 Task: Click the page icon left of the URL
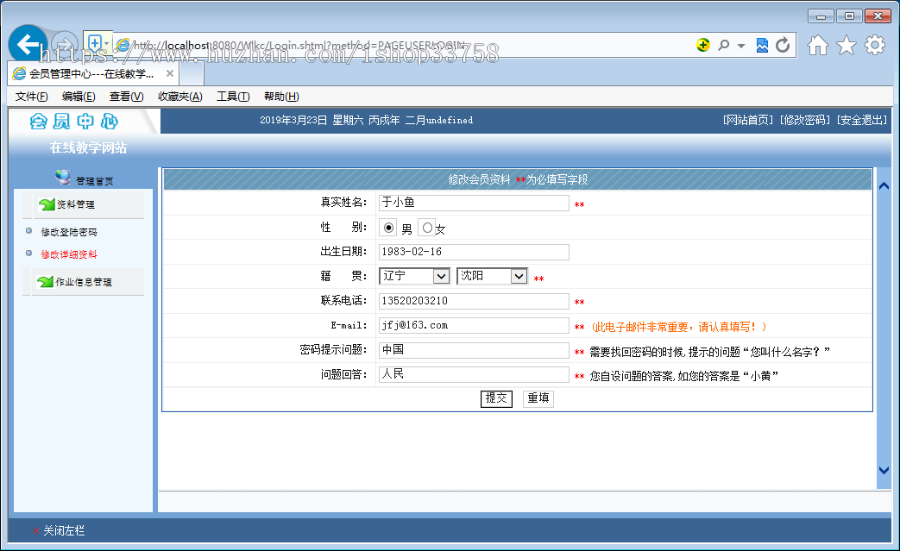point(122,45)
